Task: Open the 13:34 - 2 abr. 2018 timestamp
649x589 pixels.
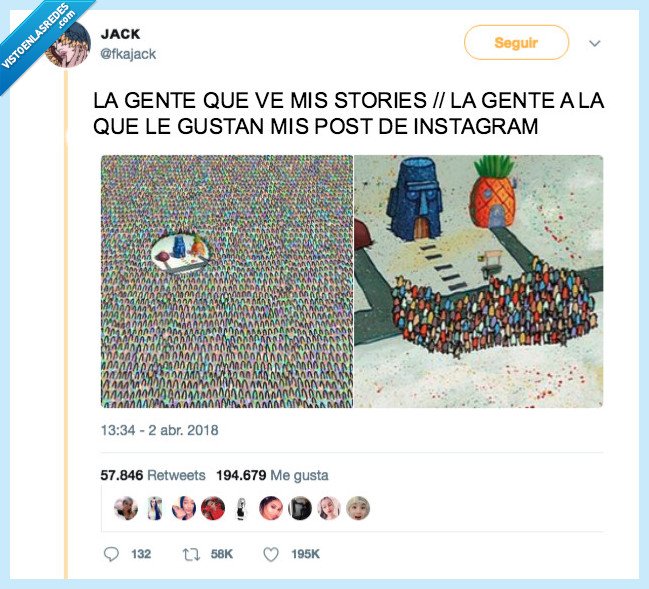Action: click(159, 430)
